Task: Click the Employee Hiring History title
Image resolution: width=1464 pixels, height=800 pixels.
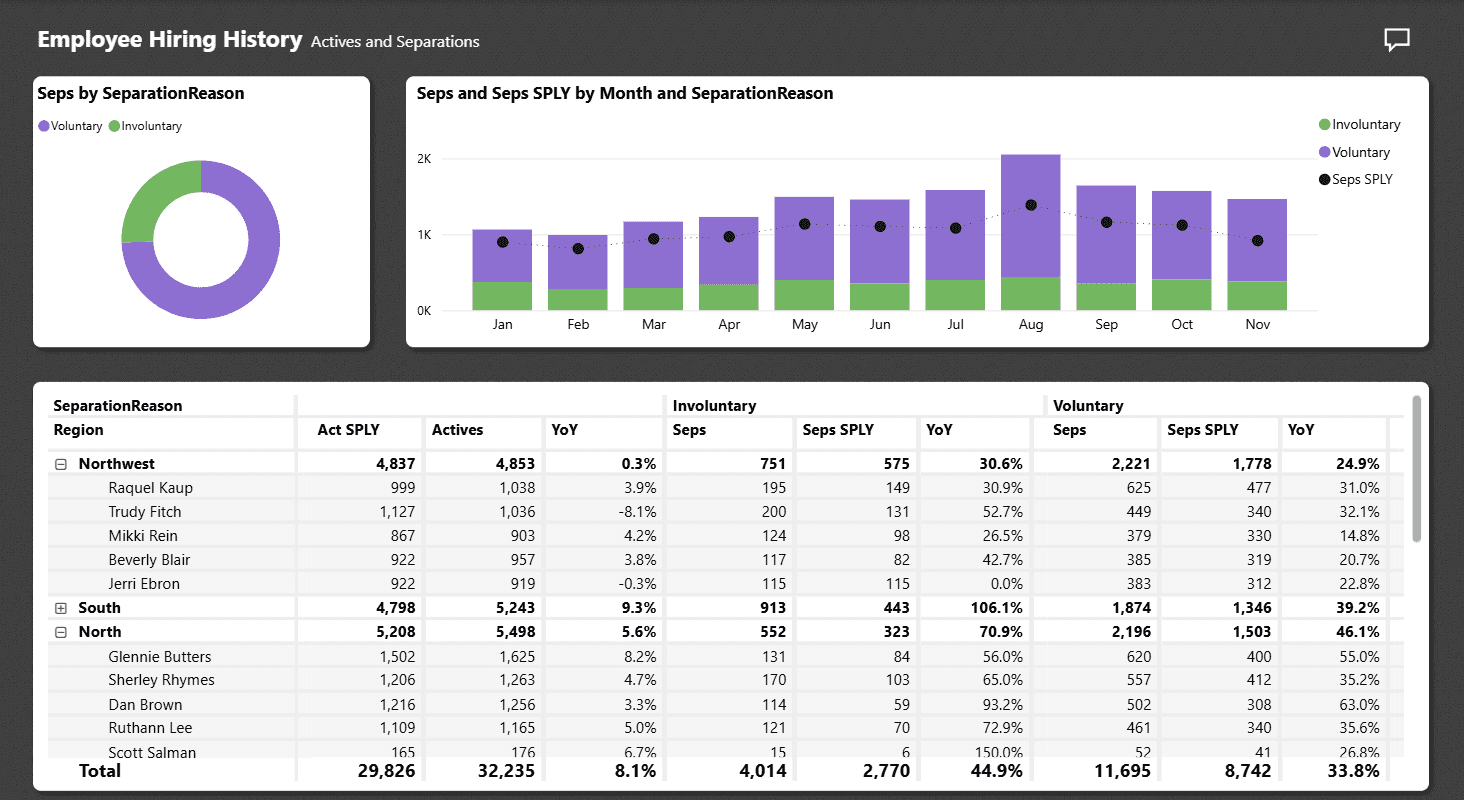Action: click(x=170, y=40)
